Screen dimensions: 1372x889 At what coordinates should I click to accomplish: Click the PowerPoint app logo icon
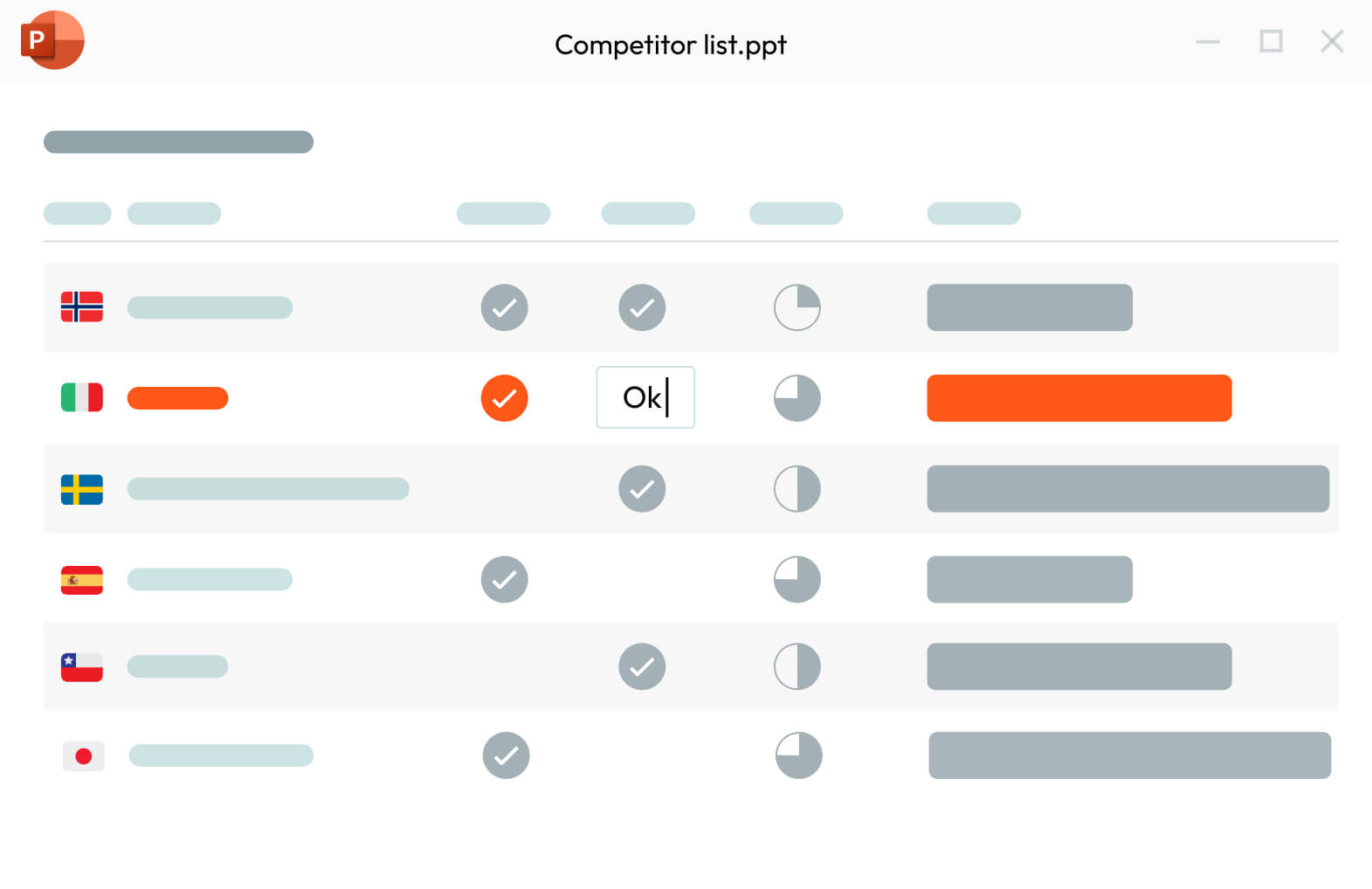(52, 40)
